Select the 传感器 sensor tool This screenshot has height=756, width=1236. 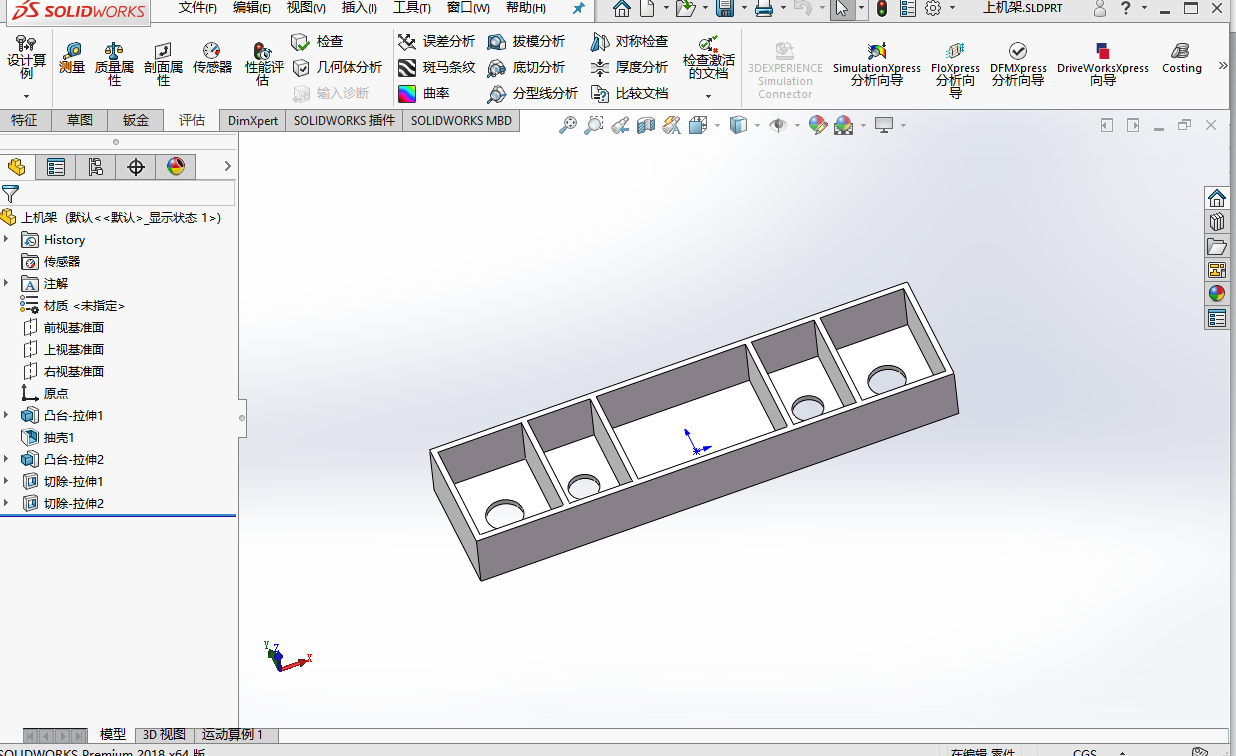click(x=212, y=58)
